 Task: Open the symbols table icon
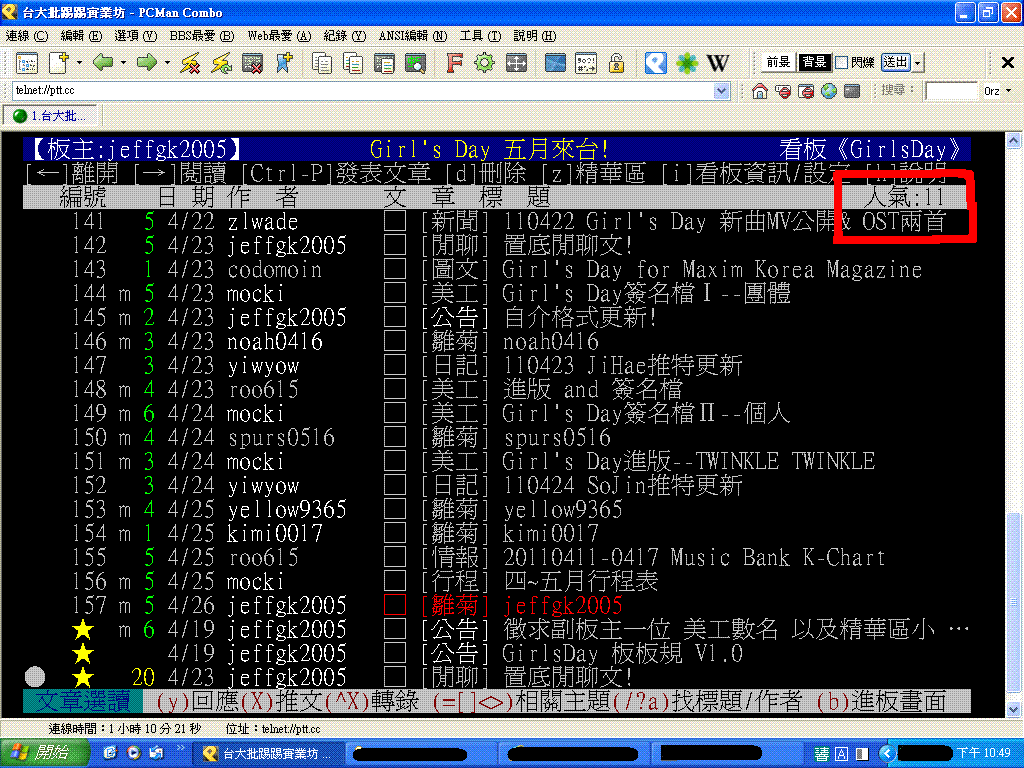point(586,63)
